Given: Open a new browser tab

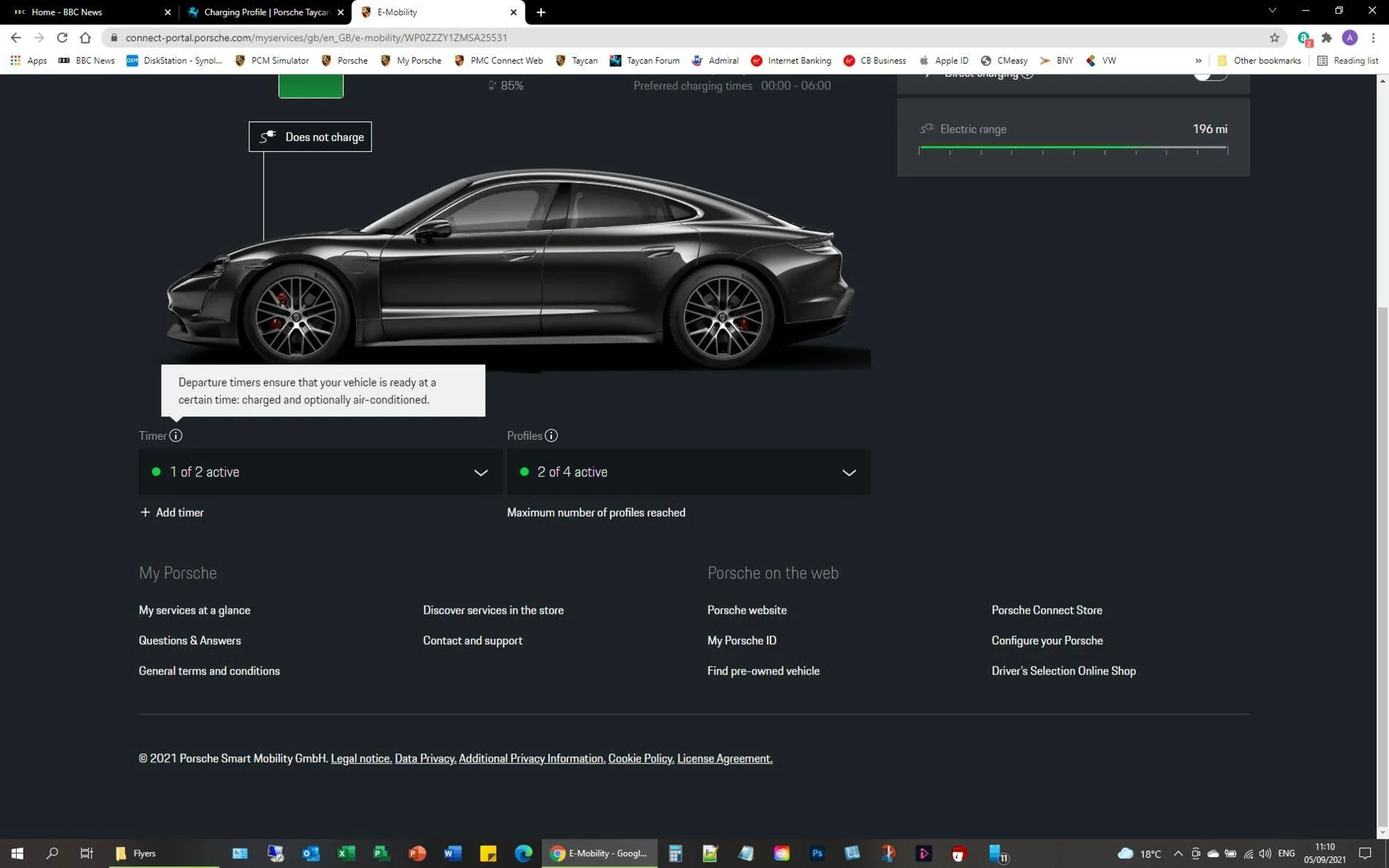Looking at the screenshot, I should (541, 12).
